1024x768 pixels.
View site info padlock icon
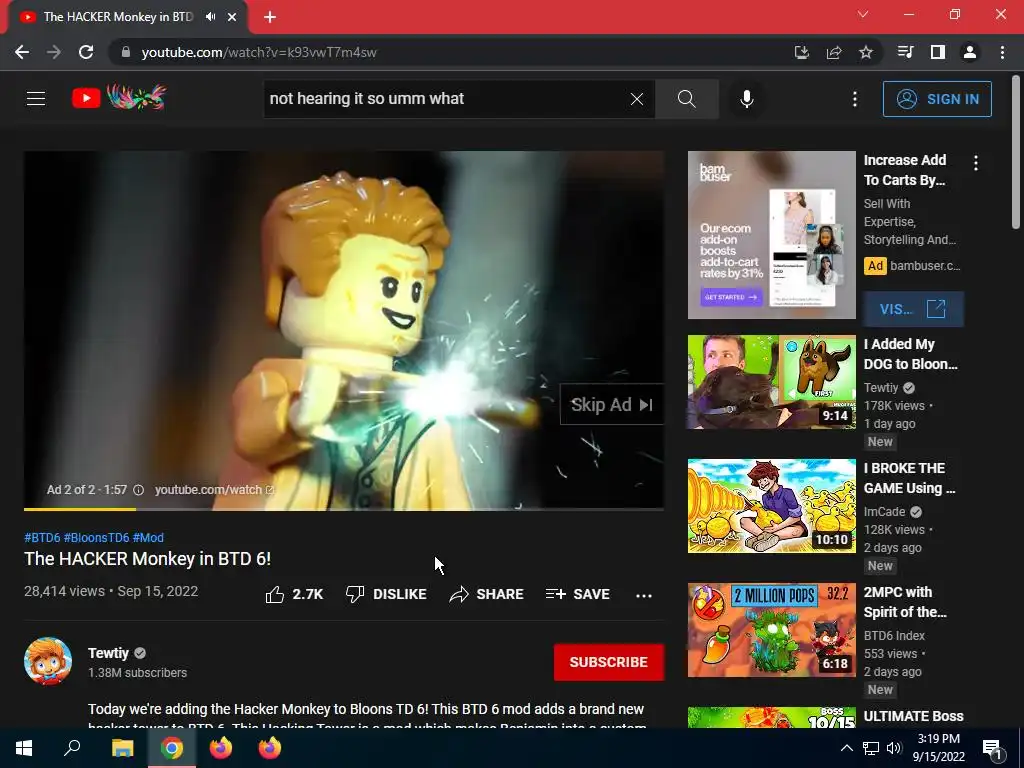click(x=126, y=52)
